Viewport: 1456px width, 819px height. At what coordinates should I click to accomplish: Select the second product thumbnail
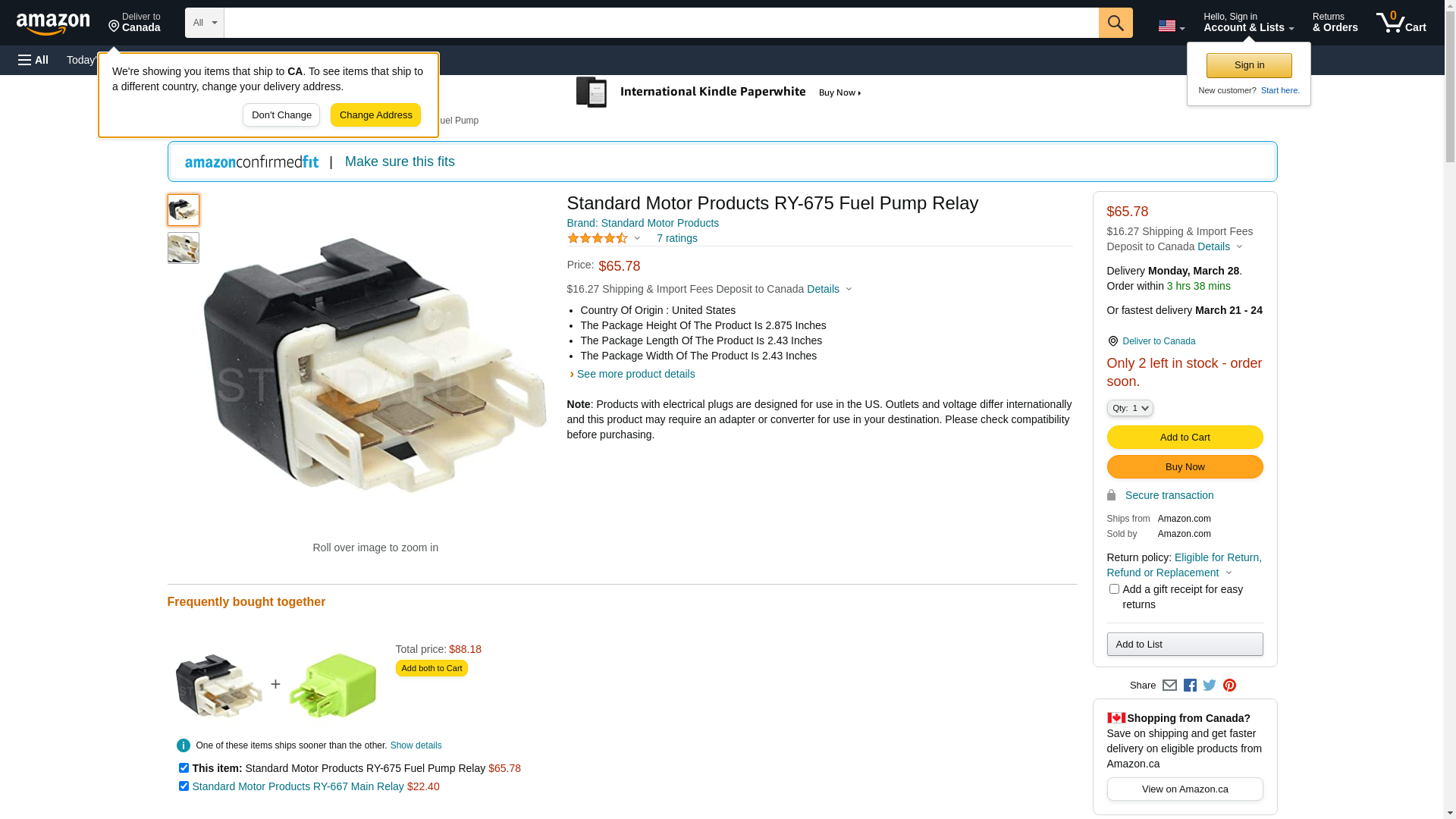184,248
